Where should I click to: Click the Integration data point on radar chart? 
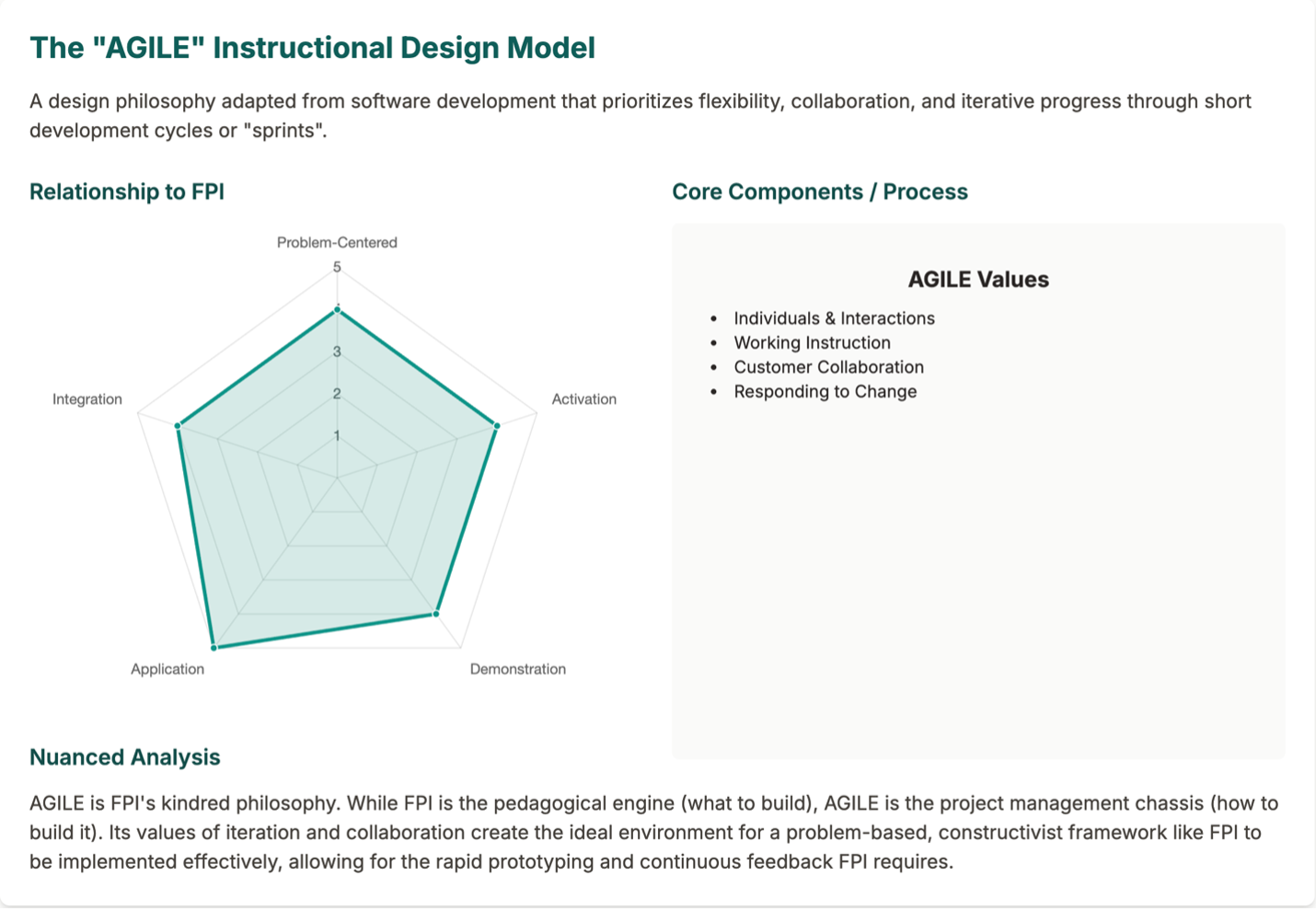pyautogui.click(x=178, y=426)
